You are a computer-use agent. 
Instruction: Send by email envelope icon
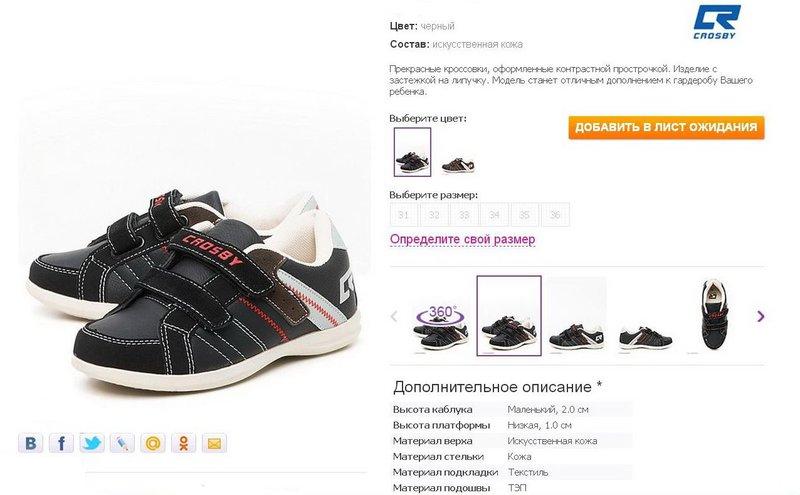214,443
